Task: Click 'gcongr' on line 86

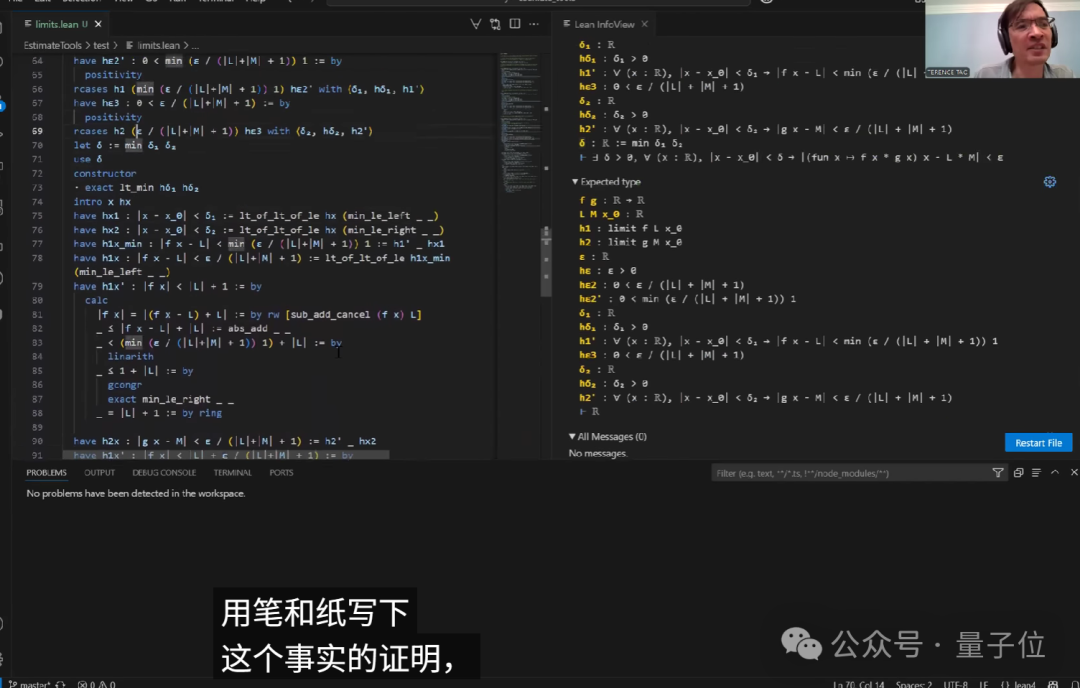Action: pos(125,385)
